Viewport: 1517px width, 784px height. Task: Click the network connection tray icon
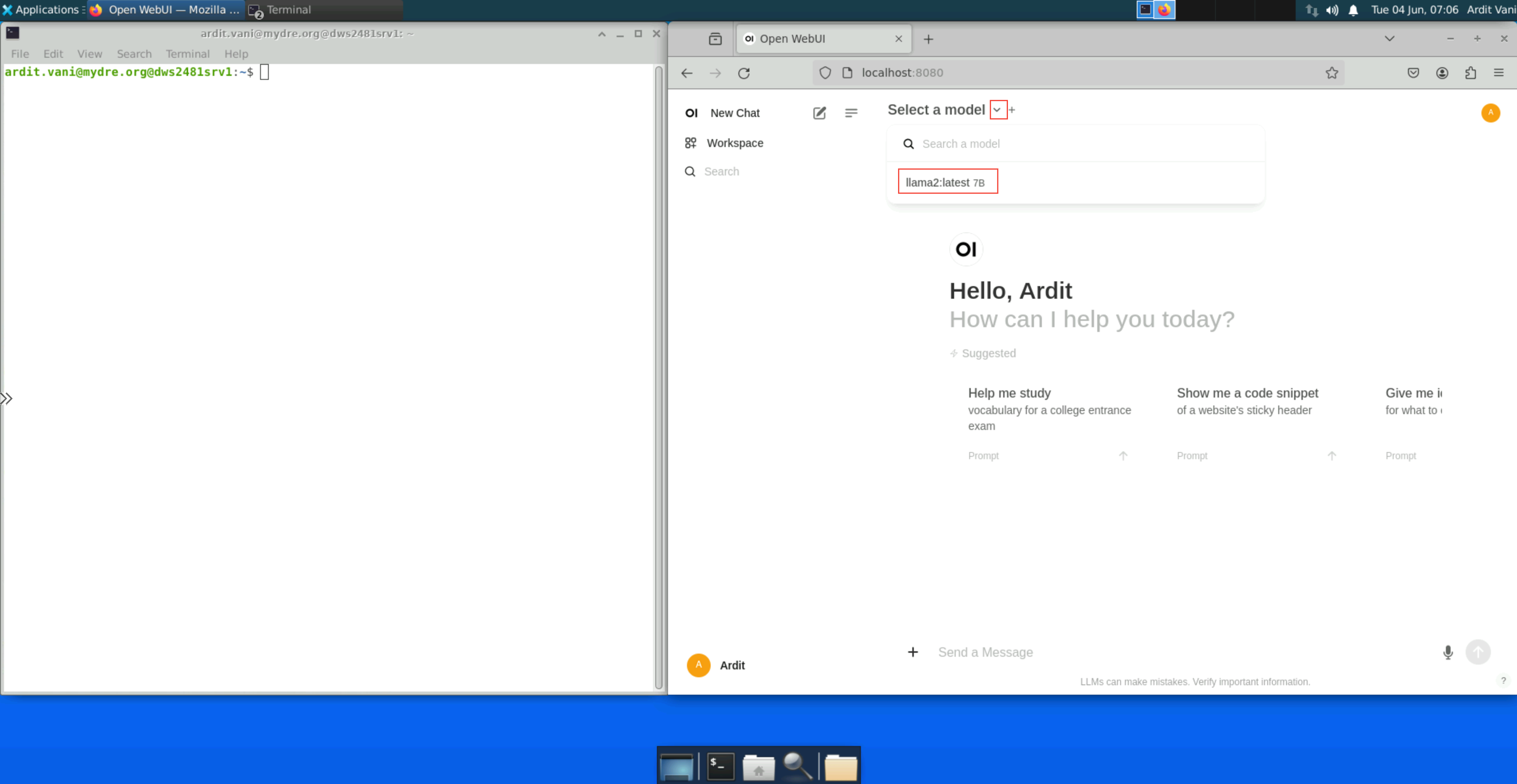pos(1311,9)
